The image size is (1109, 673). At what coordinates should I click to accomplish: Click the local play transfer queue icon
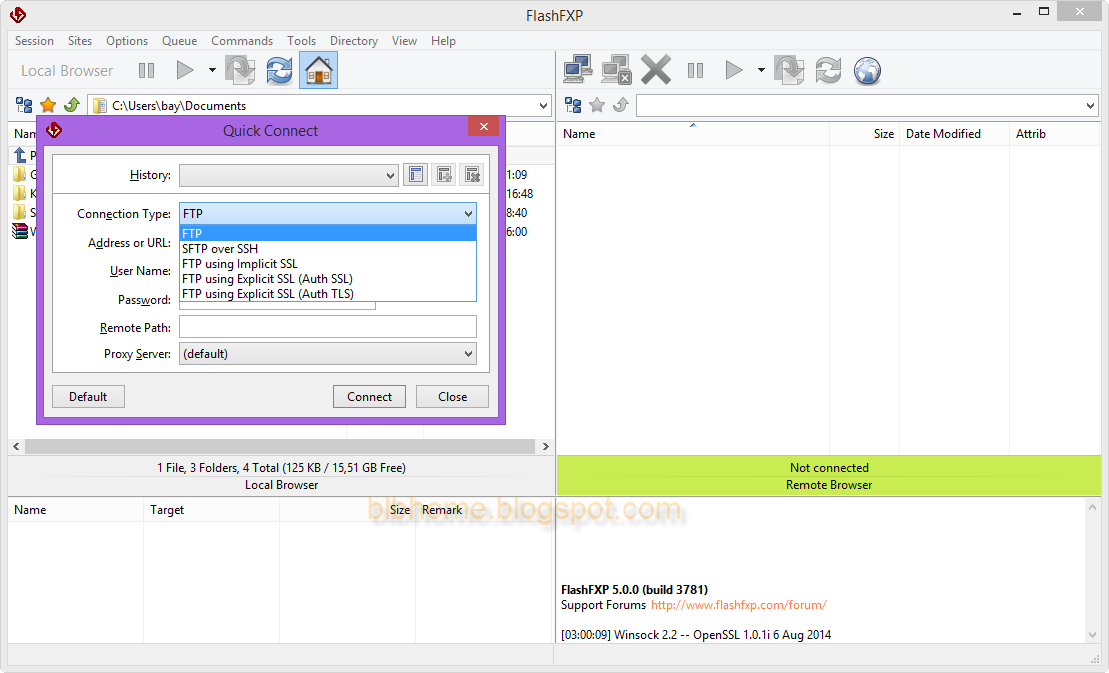185,70
